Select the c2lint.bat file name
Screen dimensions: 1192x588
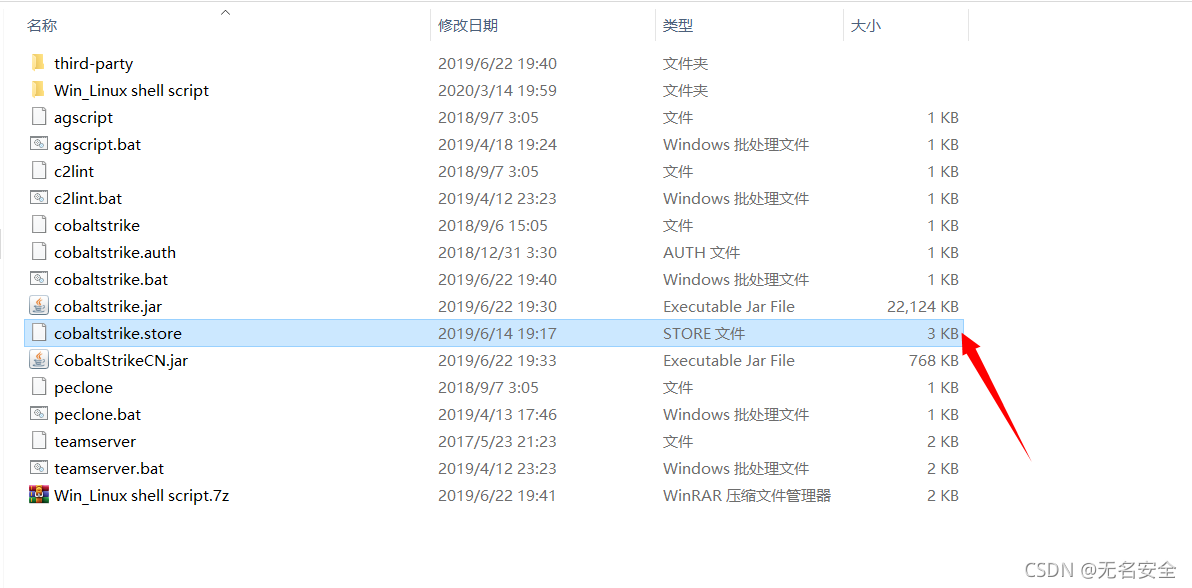pos(88,199)
